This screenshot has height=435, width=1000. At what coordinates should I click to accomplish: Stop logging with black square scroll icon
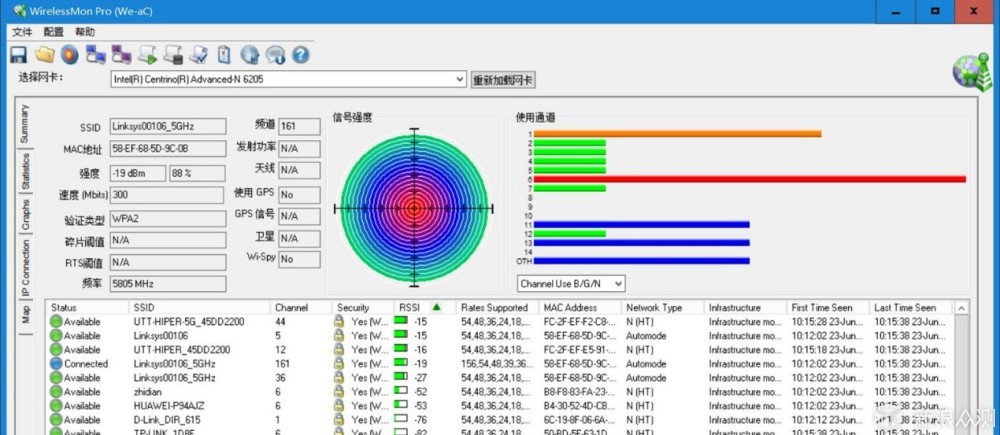click(x=173, y=55)
